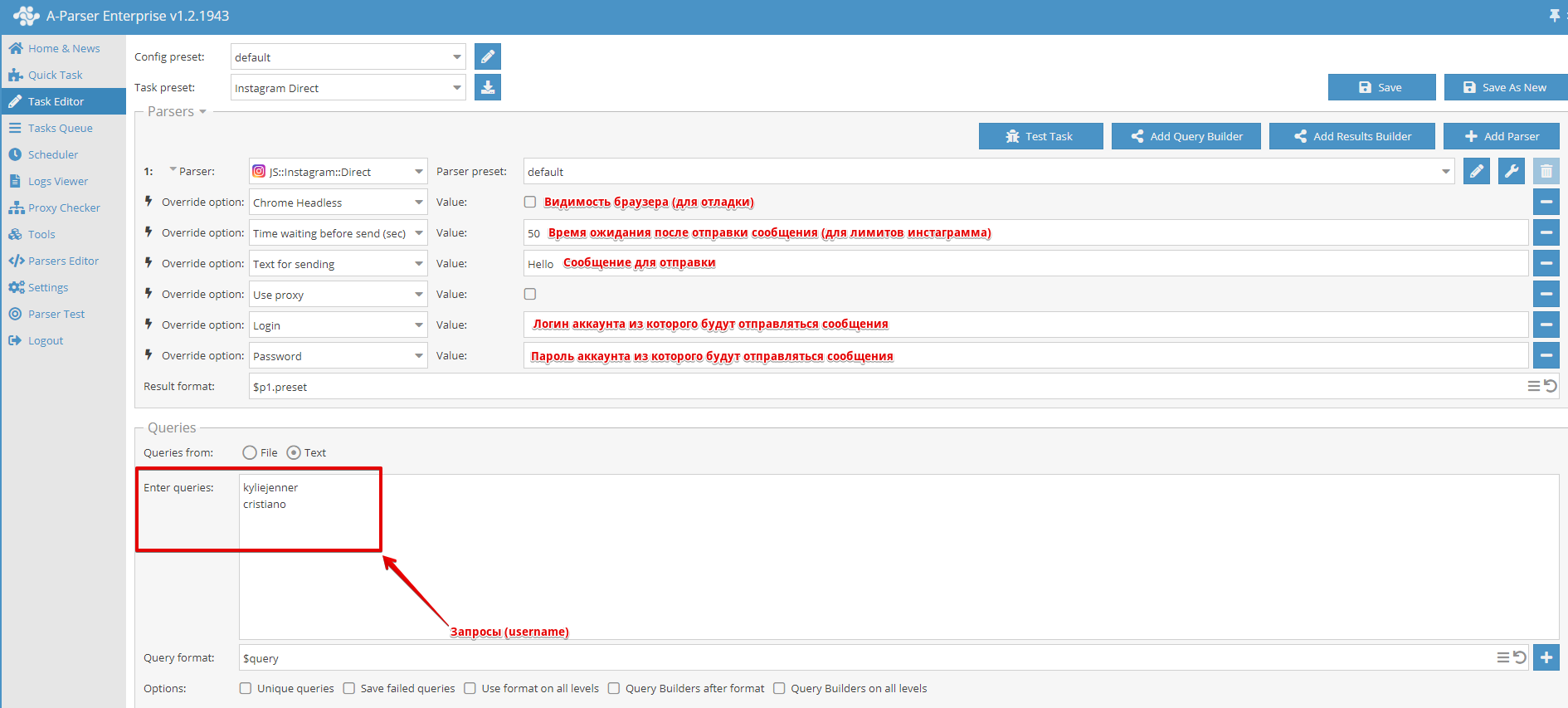Remove the Chrome Headless override with minus button
Image resolution: width=1568 pixels, height=708 pixels.
click(x=1546, y=202)
